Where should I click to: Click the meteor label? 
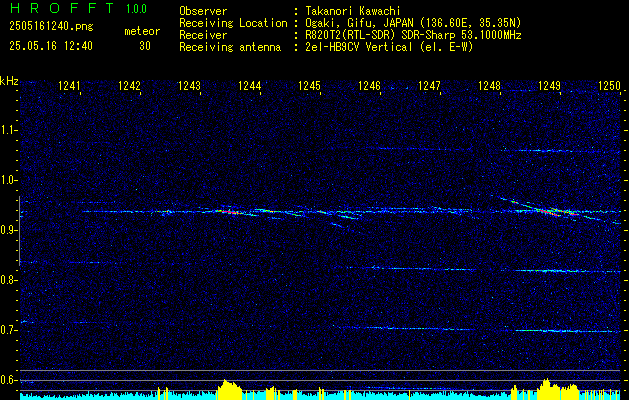tap(142, 31)
